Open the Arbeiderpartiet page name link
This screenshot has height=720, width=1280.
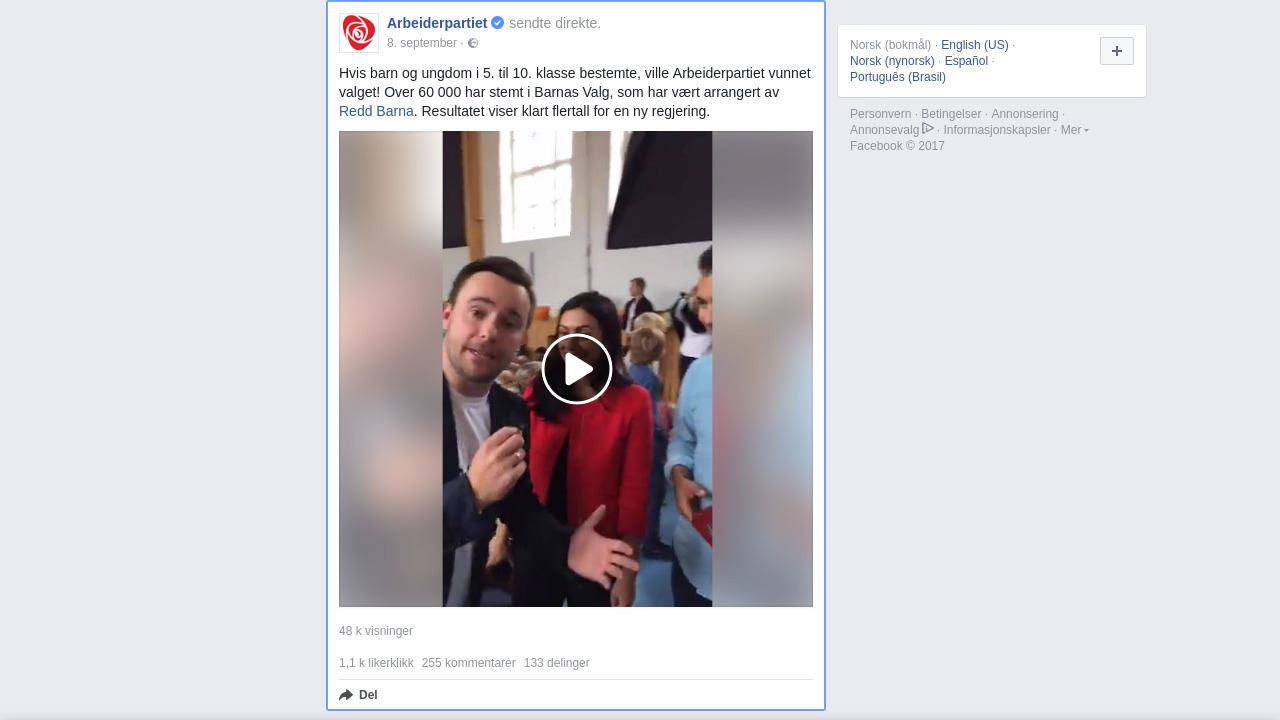click(437, 23)
